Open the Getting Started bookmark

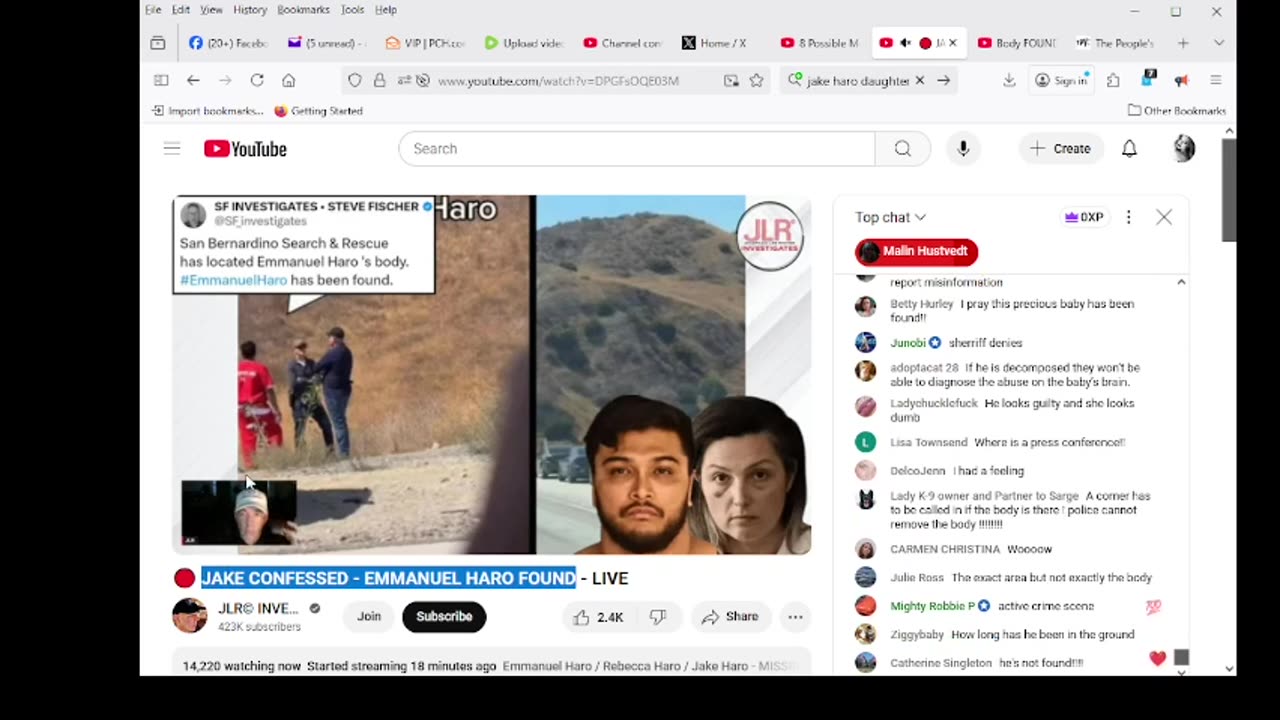pyautogui.click(x=318, y=111)
